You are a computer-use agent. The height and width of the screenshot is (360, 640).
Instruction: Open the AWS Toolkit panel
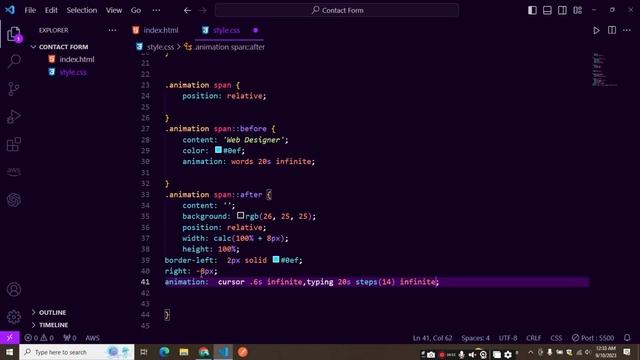[x=14, y=172]
